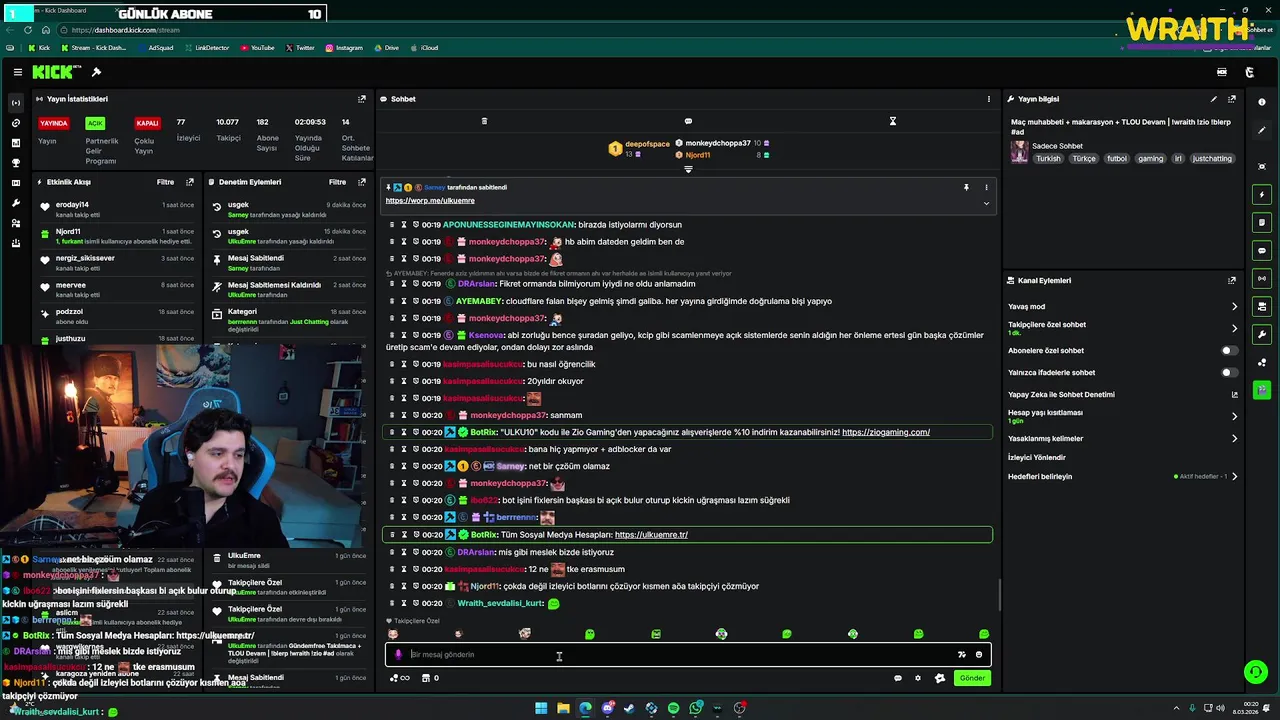
Task: Open the YouTube bookmark
Action: 257,48
